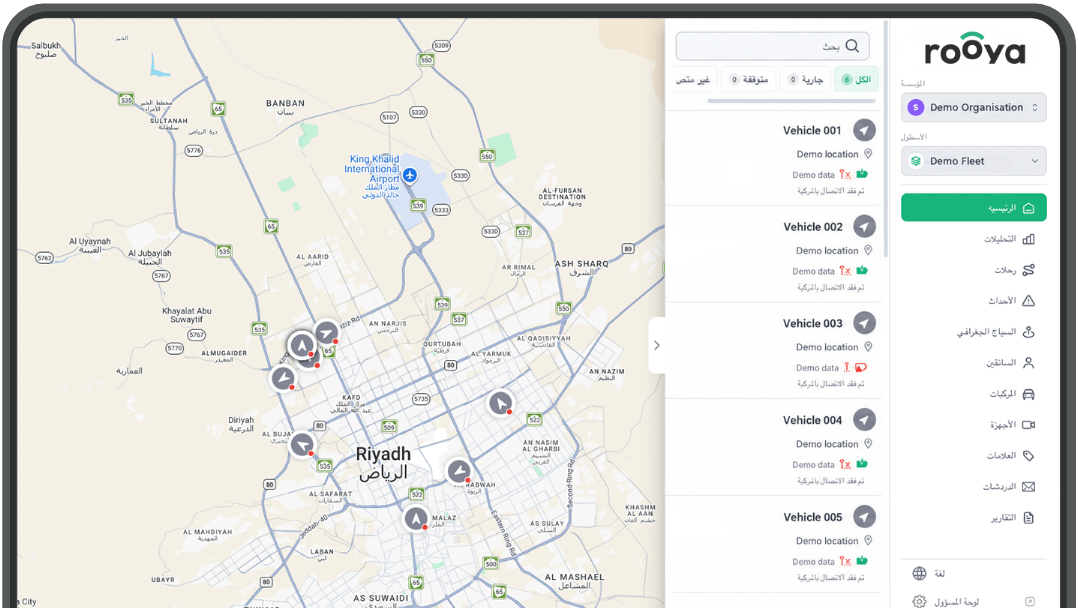The height and width of the screenshot is (608, 1078).
Task: Collapse the vehicle list panel with the chevron
Action: pos(657,345)
